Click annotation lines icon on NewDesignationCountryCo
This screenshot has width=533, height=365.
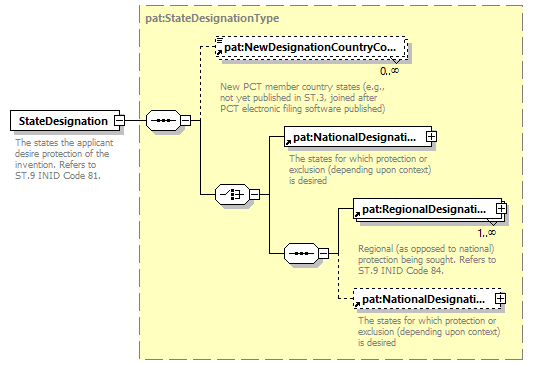[x=219, y=40]
